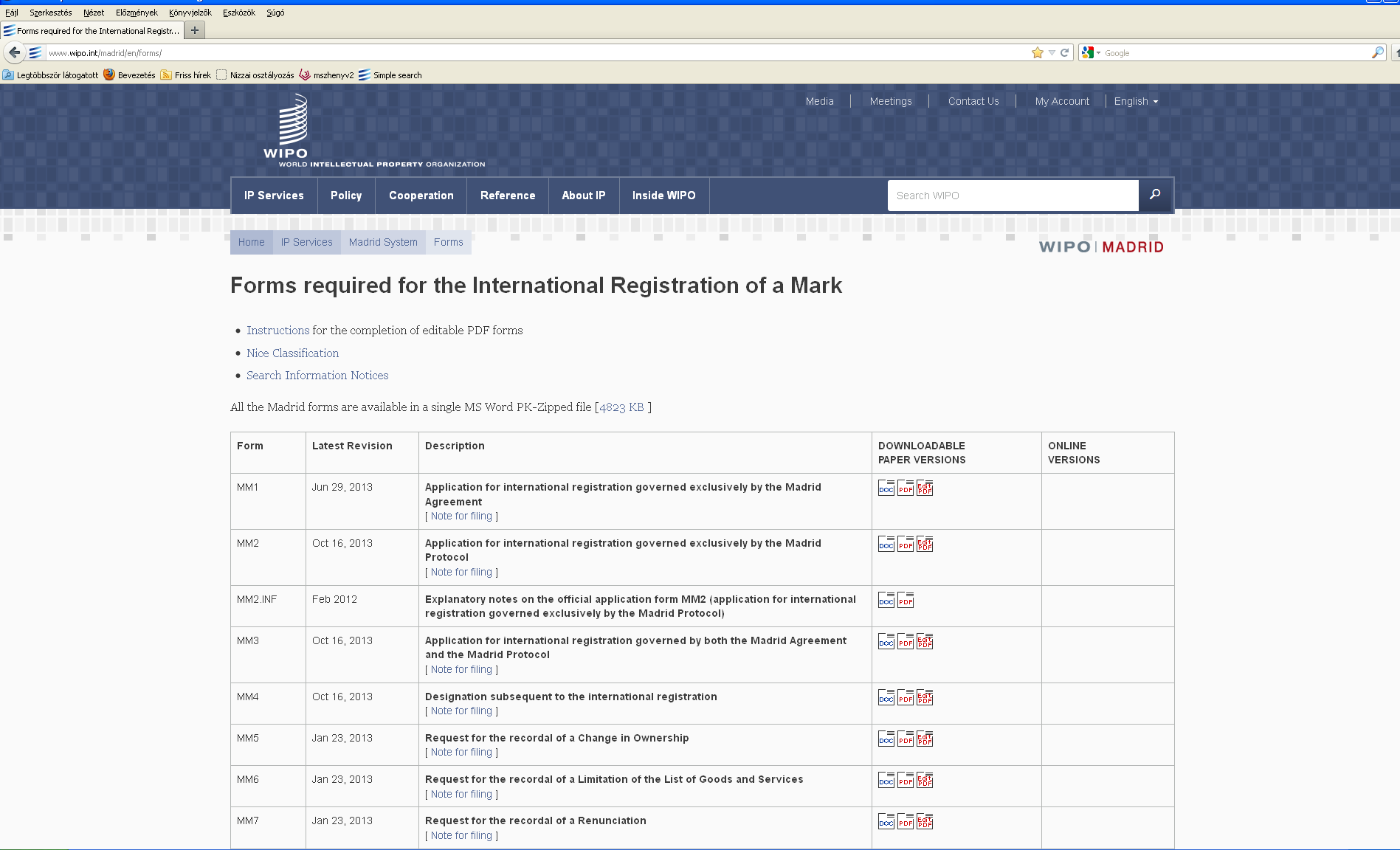The image size is (1400, 850).
Task: Go to Madrid System breadcrumb
Action: click(x=383, y=242)
